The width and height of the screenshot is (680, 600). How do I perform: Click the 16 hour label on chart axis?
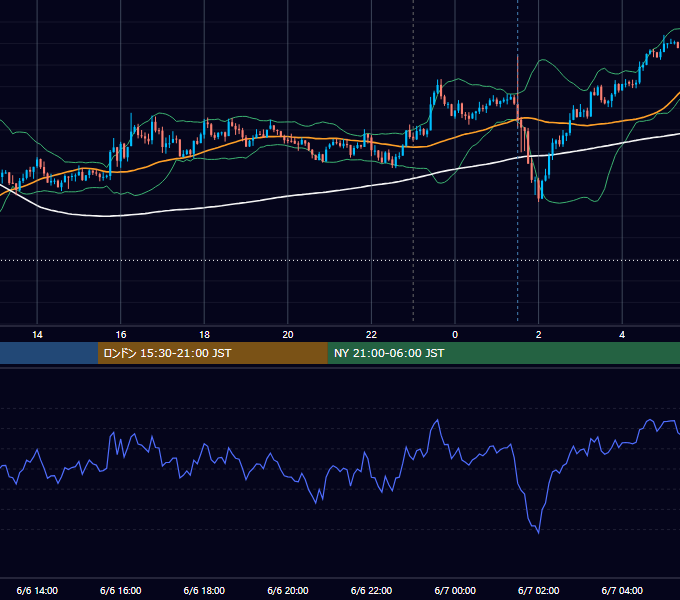tap(121, 335)
